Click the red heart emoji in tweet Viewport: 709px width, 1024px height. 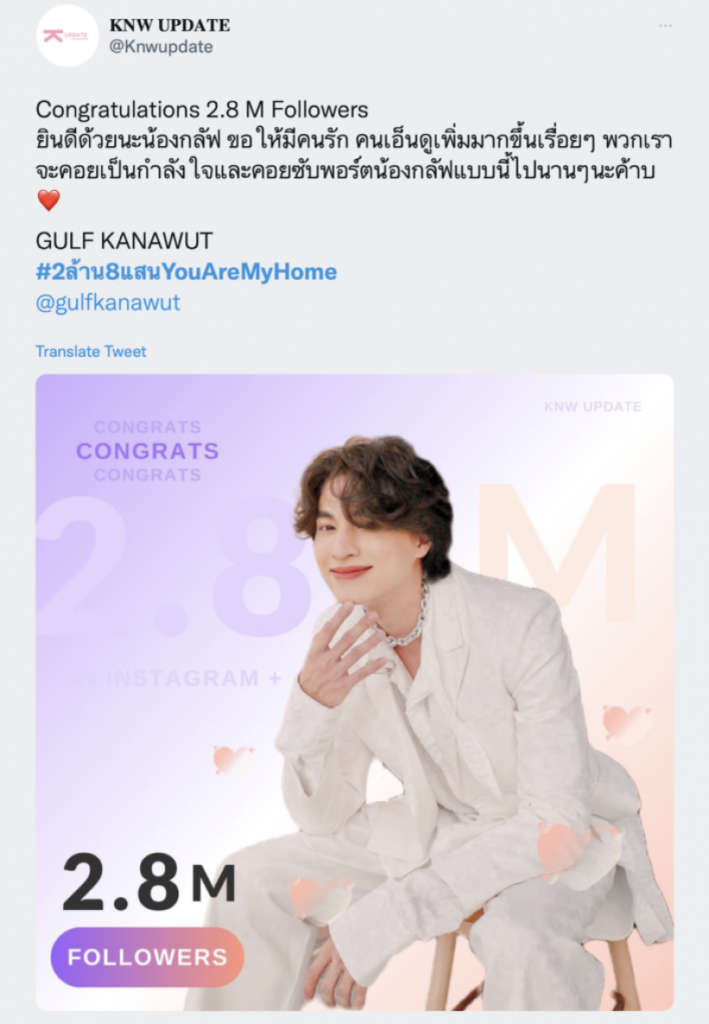point(48,200)
